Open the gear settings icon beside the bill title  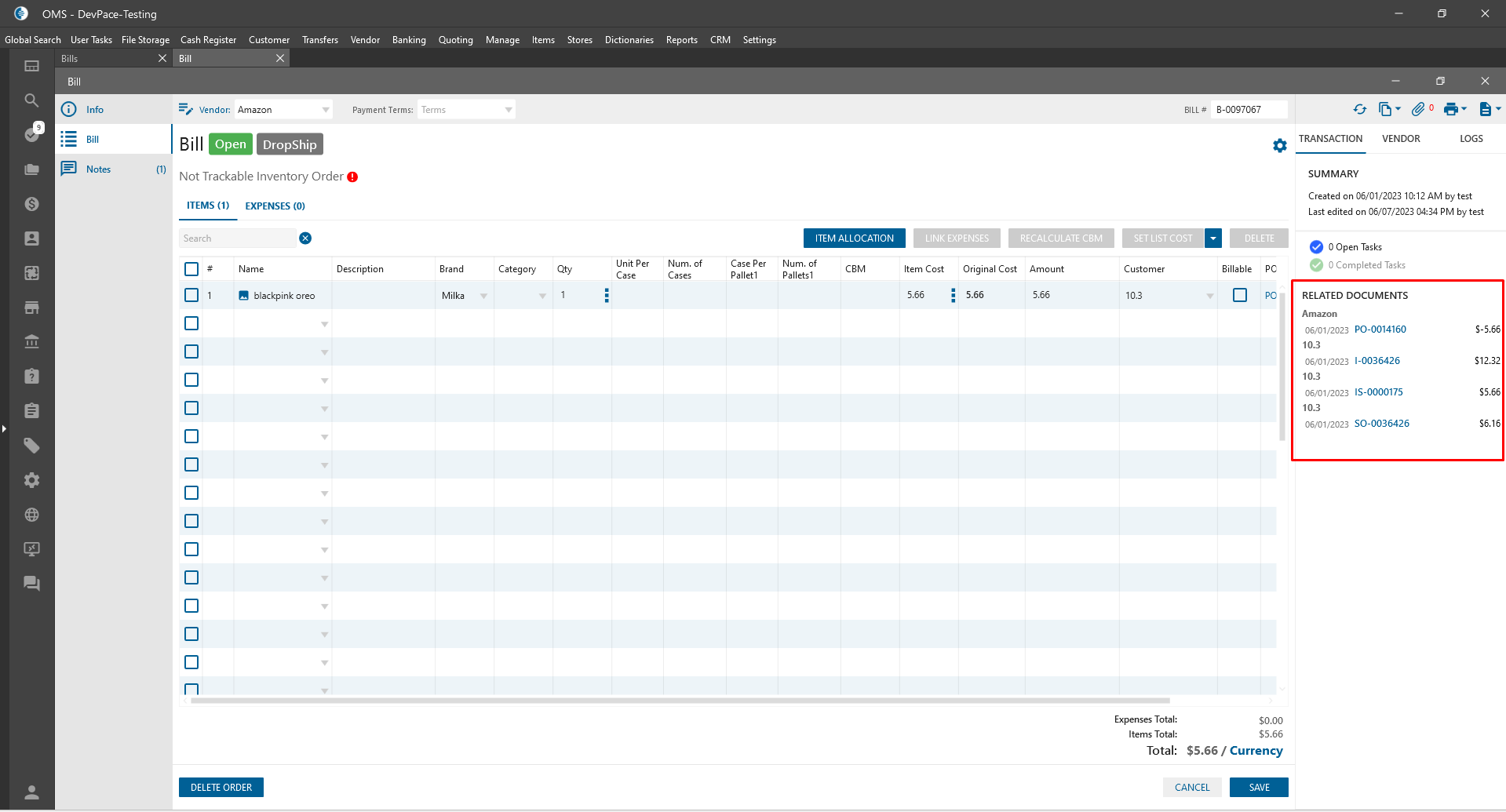tap(1279, 146)
